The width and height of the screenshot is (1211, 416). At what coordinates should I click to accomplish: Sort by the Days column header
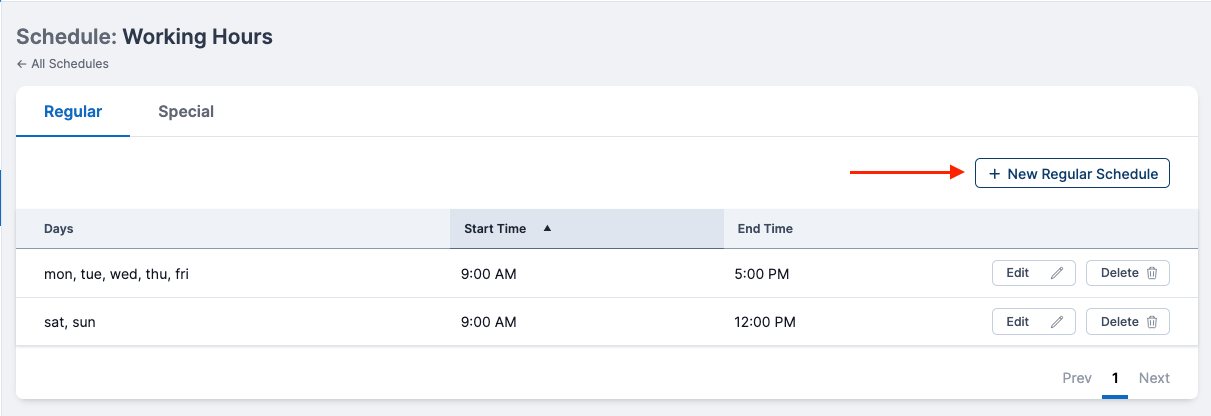(x=59, y=229)
